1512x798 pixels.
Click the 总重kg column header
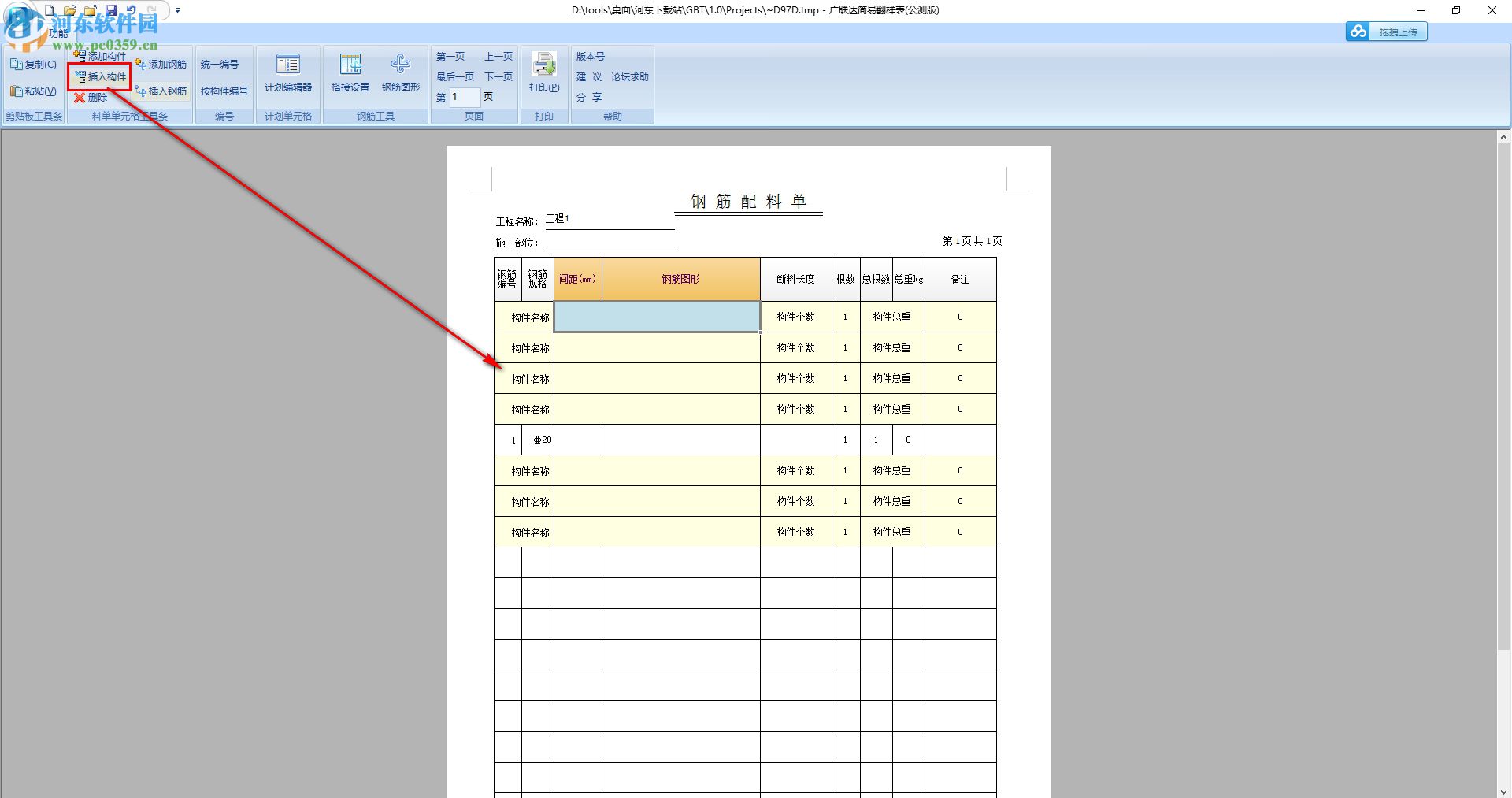pos(909,279)
